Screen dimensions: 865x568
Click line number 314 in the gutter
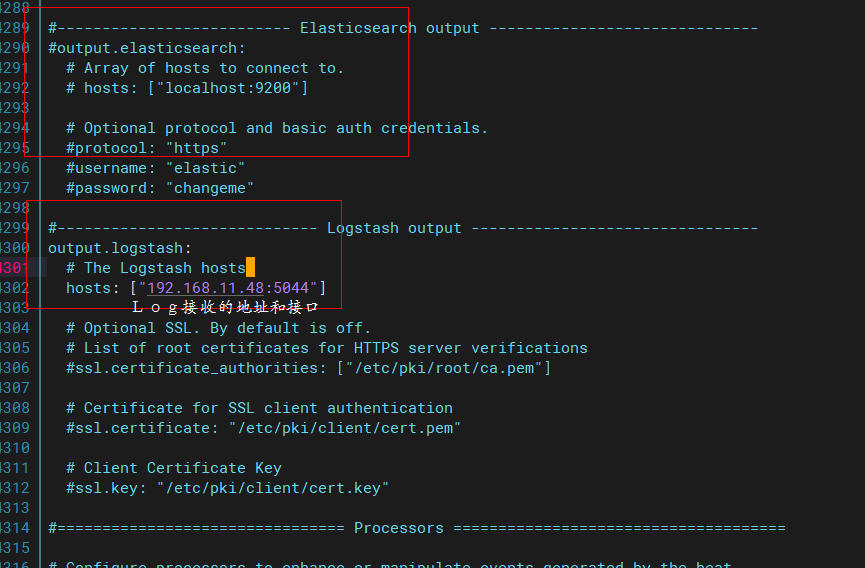(13, 528)
